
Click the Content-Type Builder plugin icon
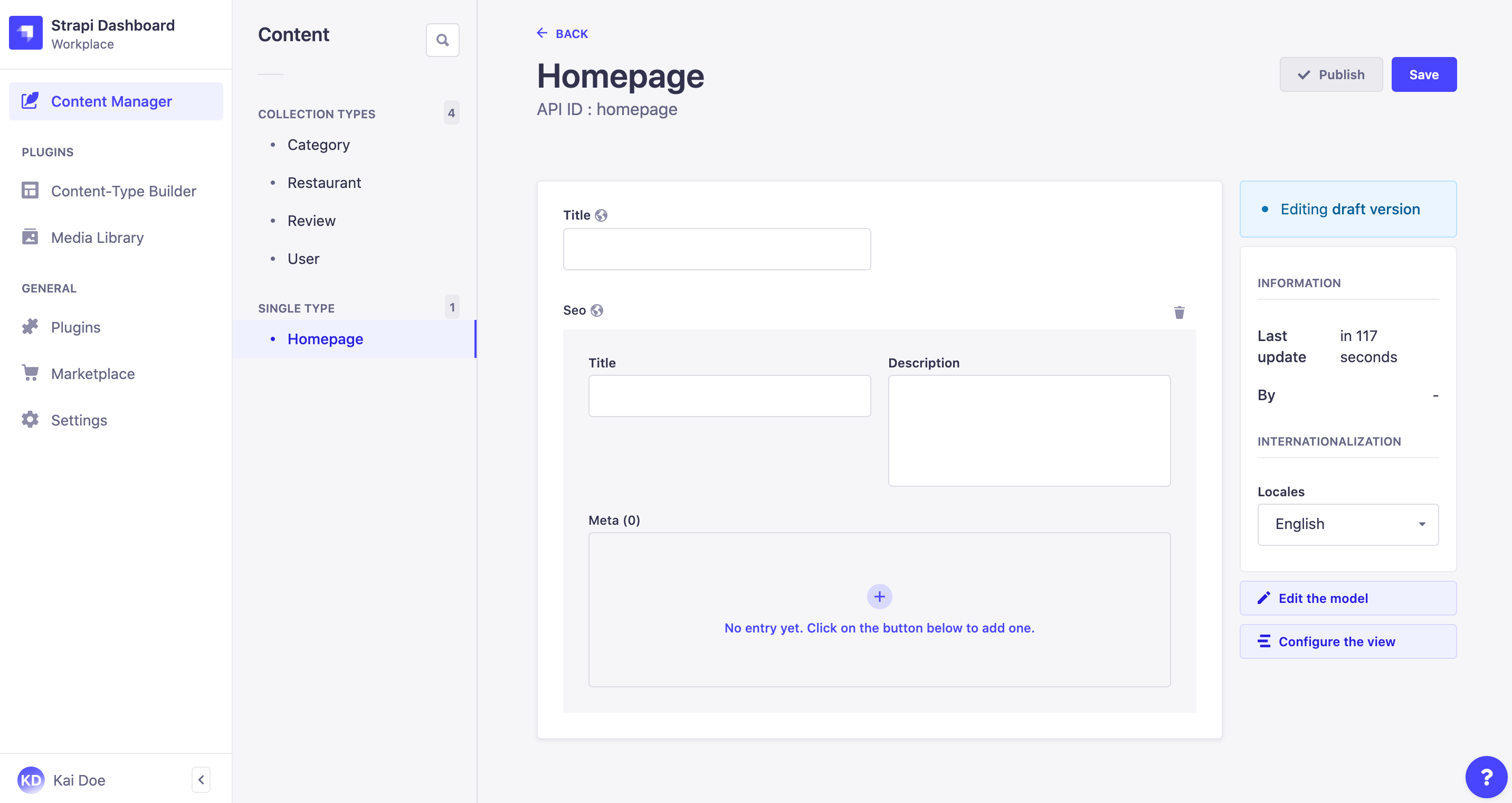point(29,190)
